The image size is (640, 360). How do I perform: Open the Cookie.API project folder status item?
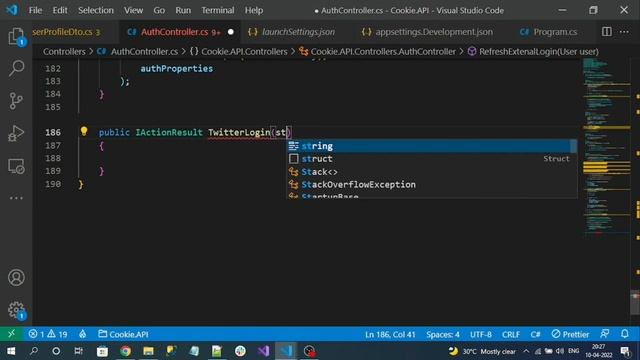point(123,334)
